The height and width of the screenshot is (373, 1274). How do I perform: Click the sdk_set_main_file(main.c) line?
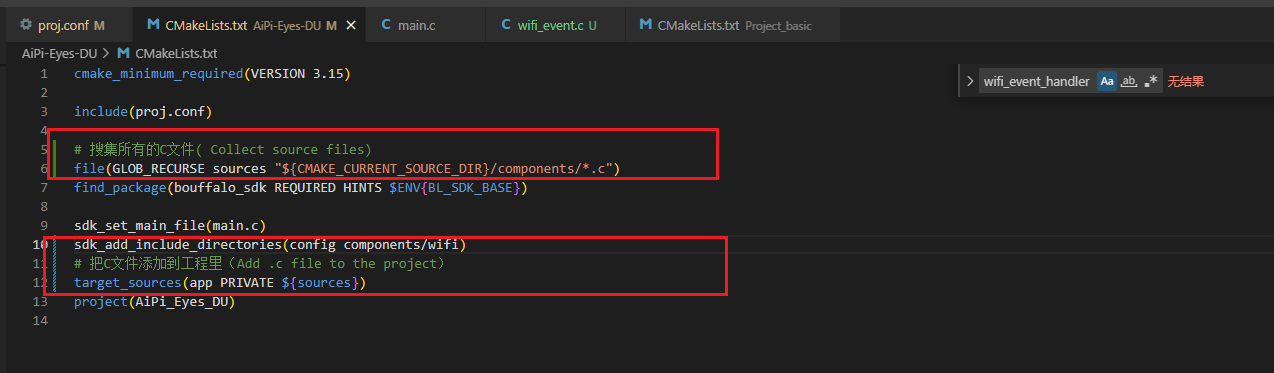pos(170,225)
